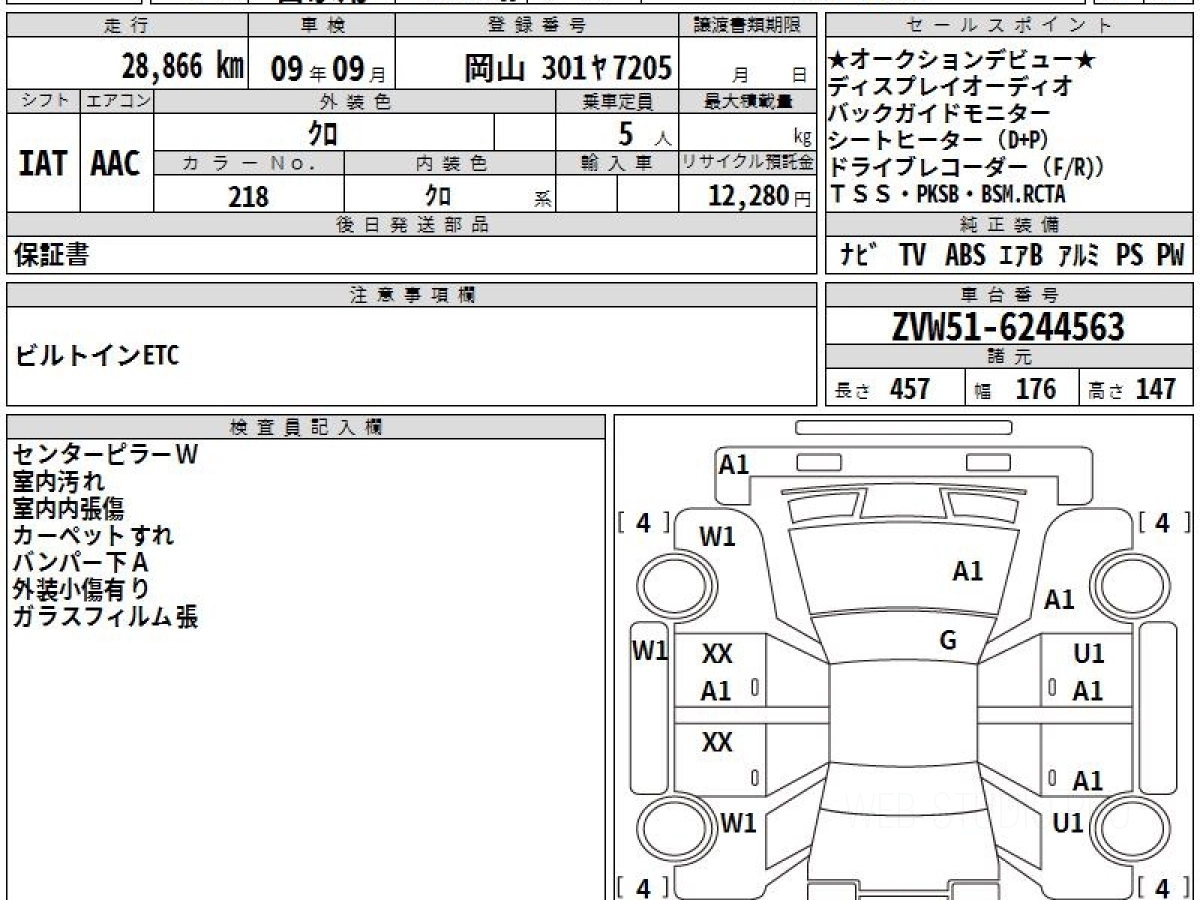
Task: Select the mileage value 28,866 km
Action: pyautogui.click(x=182, y=67)
